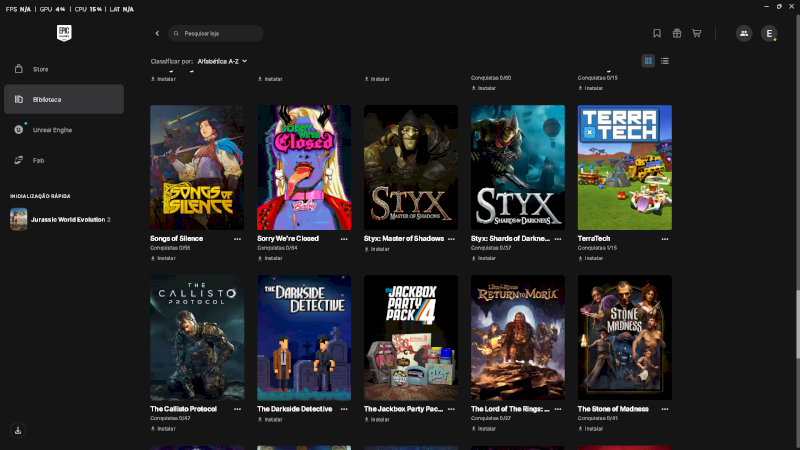800x450 pixels.
Task: Open options menu for Styx: Master of Shadows
Action: coord(451,239)
